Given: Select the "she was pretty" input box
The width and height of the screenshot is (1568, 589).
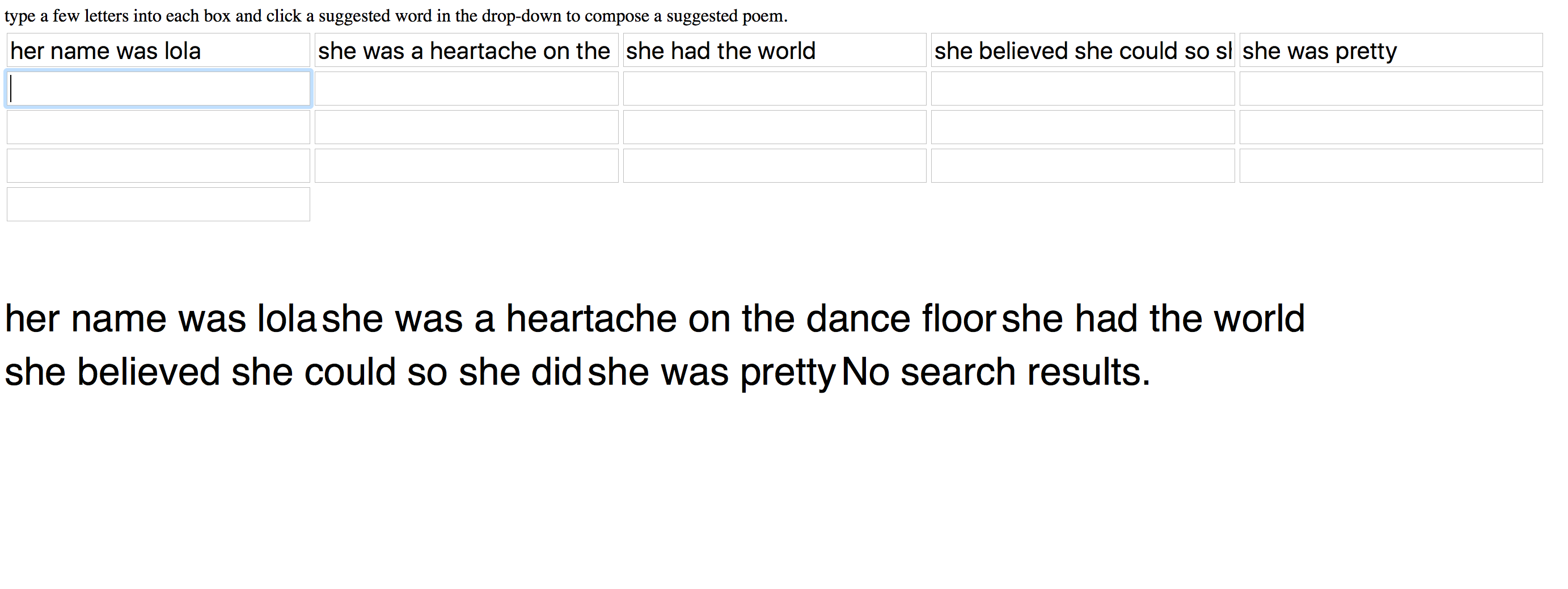Looking at the screenshot, I should point(1391,50).
